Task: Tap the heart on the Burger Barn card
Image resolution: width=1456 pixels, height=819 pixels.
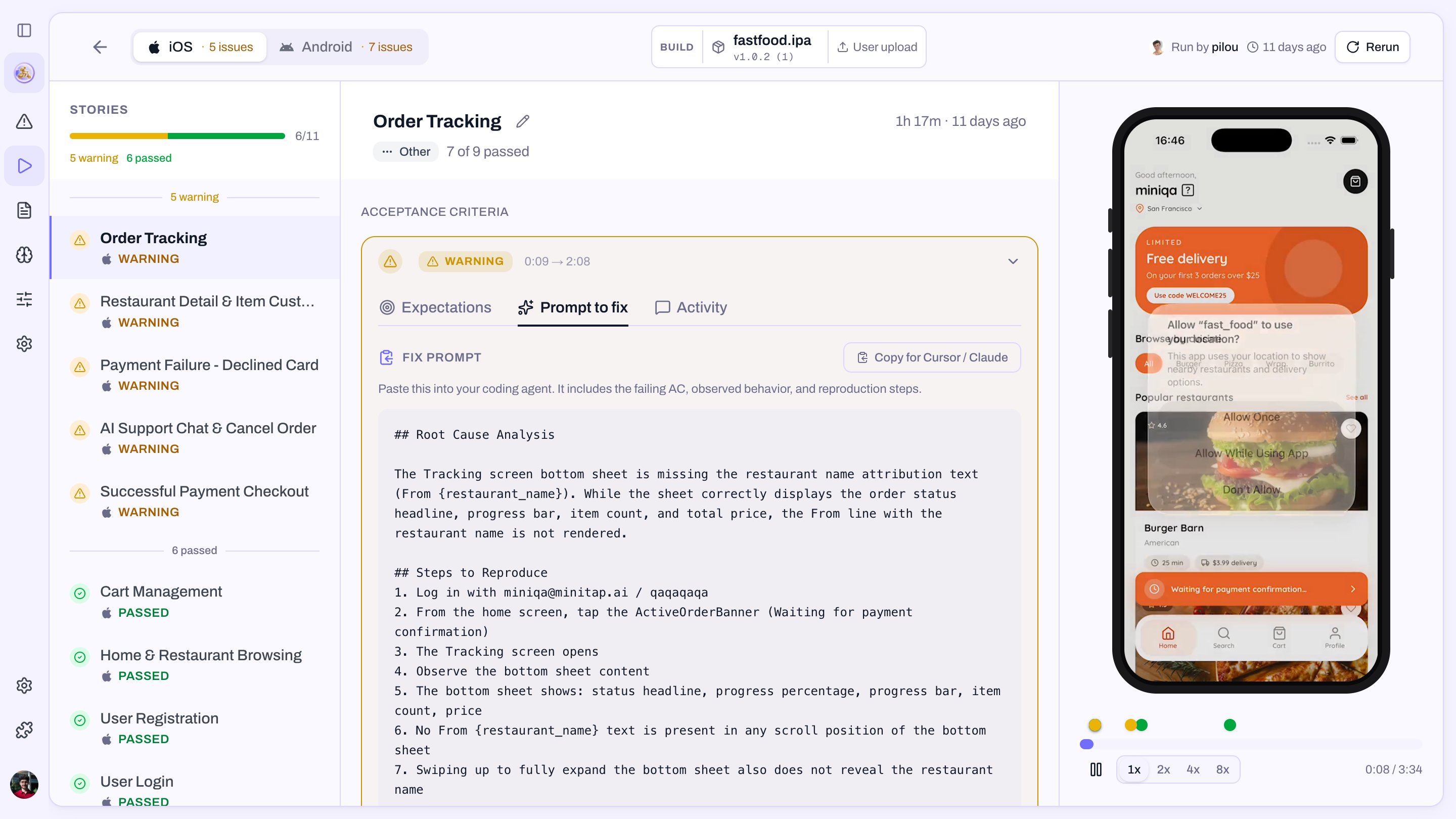Action: click(1351, 428)
